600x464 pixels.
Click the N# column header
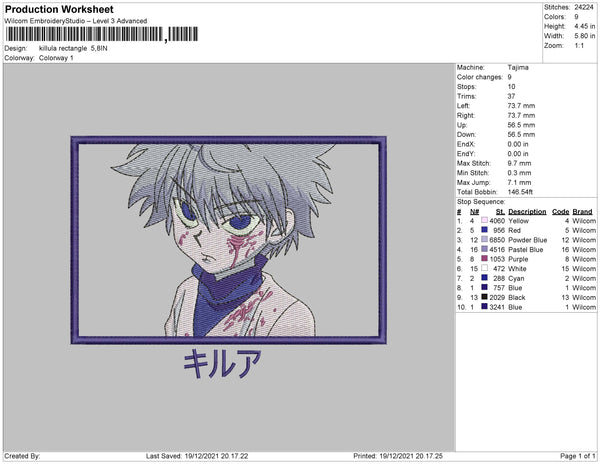pyautogui.click(x=474, y=212)
